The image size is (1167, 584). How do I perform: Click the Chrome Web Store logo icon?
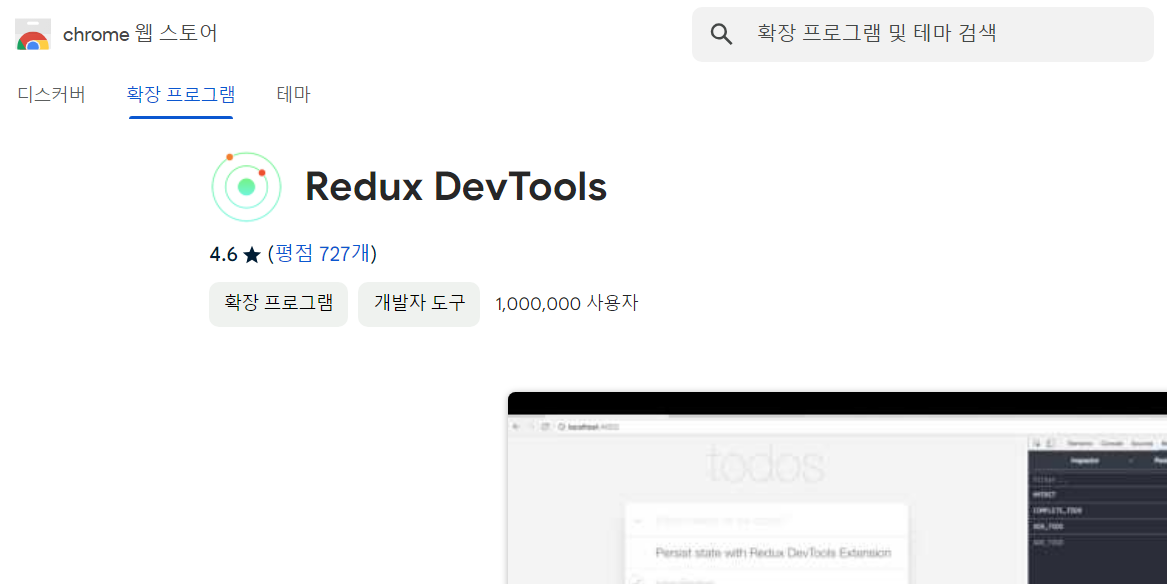(33, 34)
